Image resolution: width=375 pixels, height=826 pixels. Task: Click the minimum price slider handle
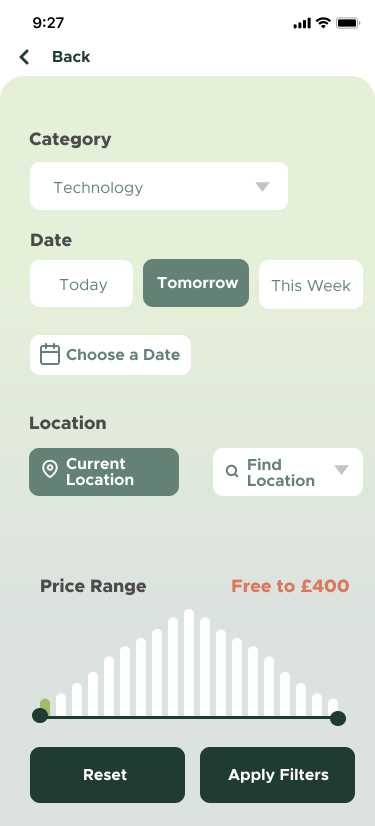40,715
